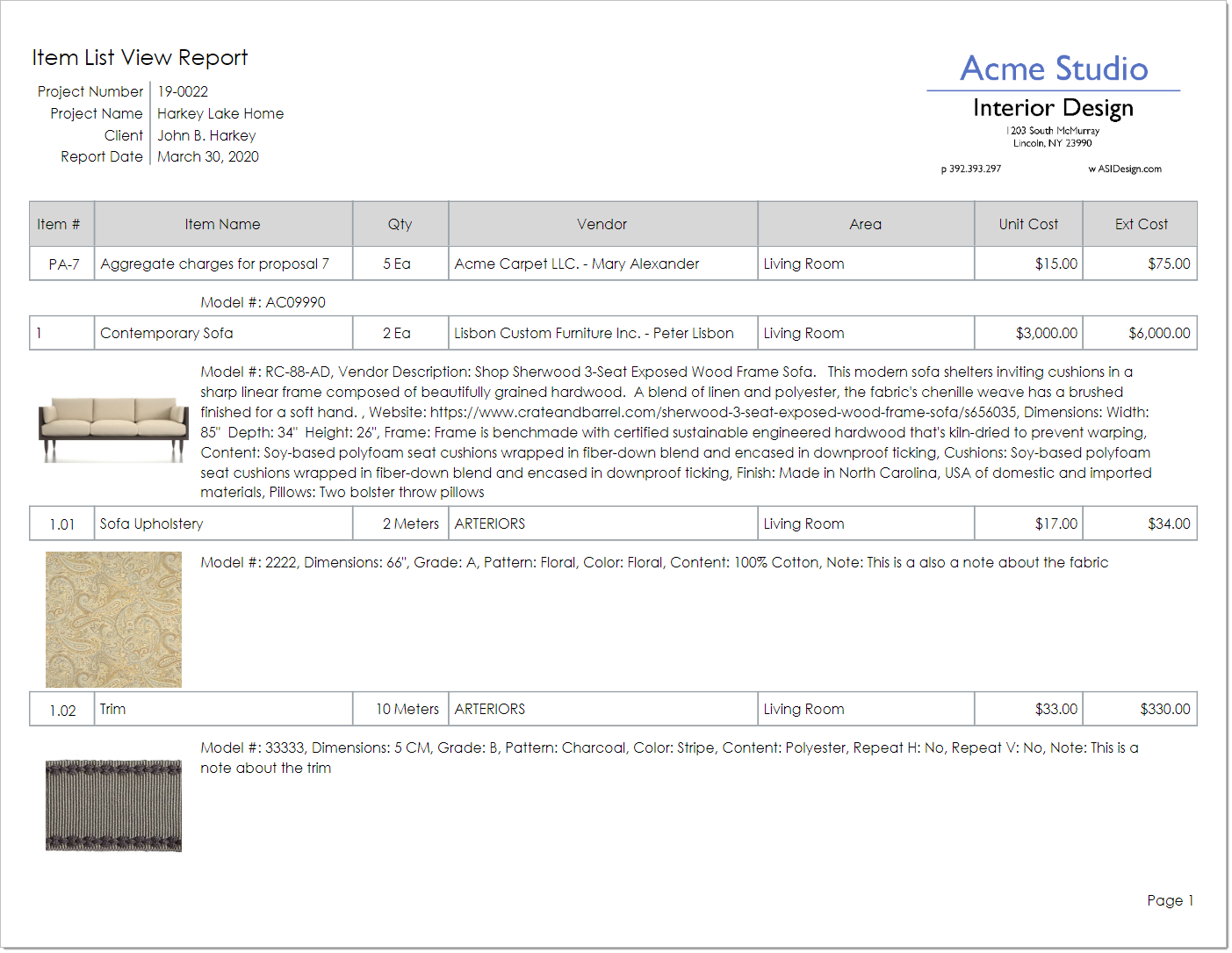
Task: Click the 'ARTERIORS' vendor cell for Trim
Action: (x=602, y=709)
